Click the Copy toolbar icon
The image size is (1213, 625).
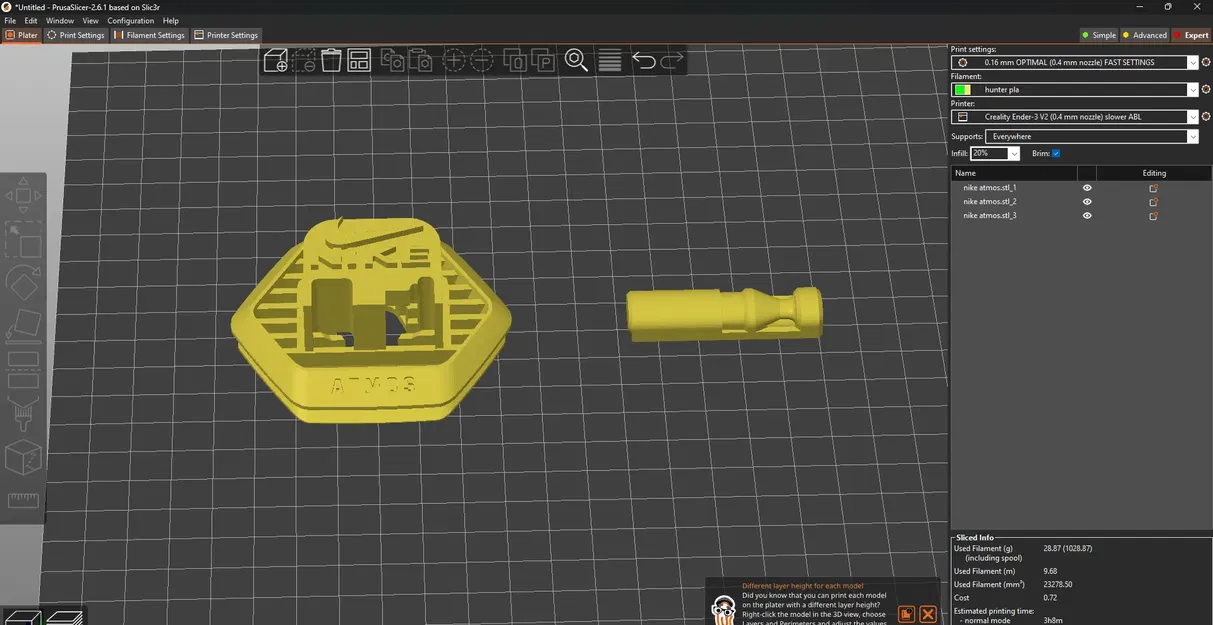point(393,61)
